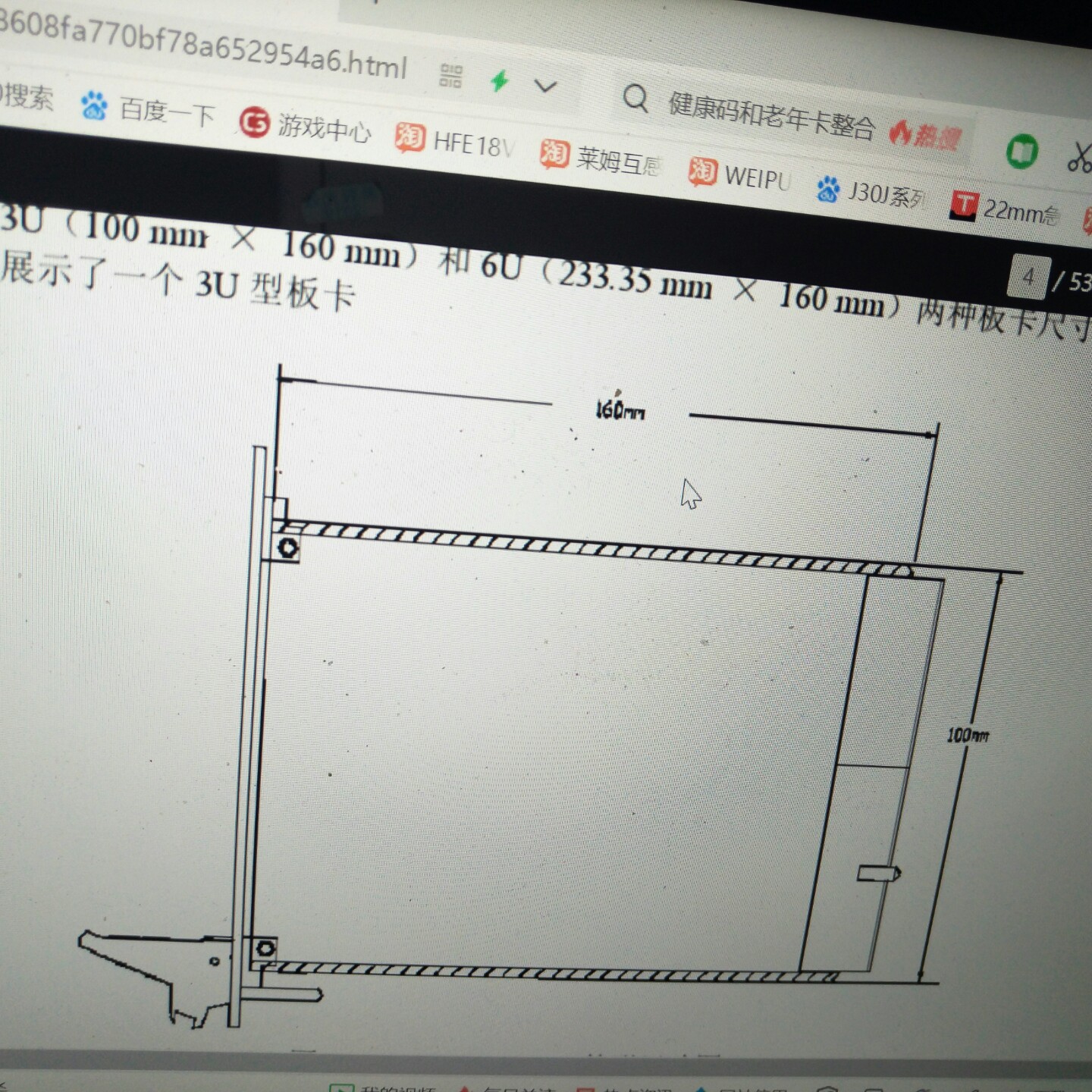Open the 热搜 hot search button
This screenshot has height=1092, width=1092.
[x=926, y=136]
